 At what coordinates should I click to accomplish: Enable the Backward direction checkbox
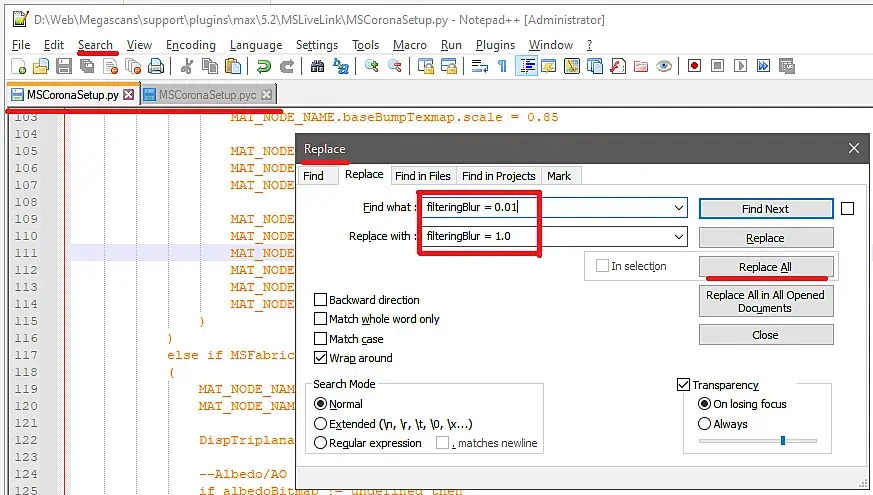(320, 300)
